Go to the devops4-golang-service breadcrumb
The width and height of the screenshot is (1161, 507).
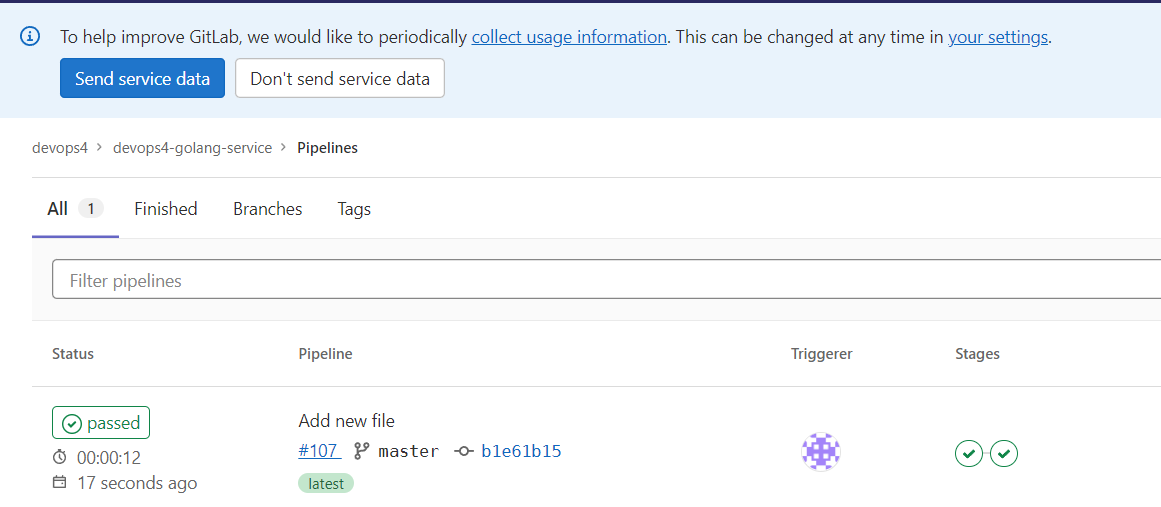193,148
